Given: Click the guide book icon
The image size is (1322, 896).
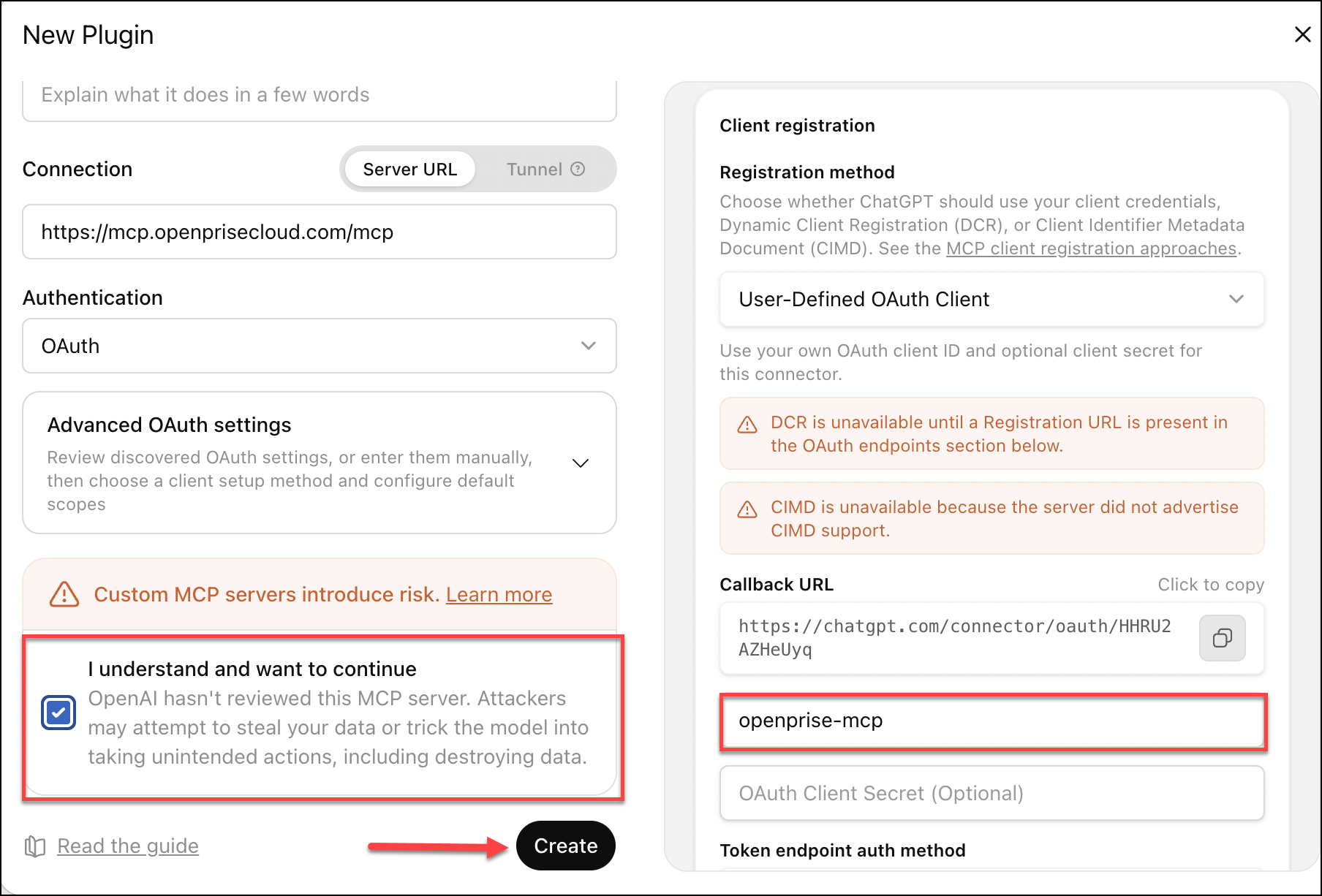Looking at the screenshot, I should click(x=35, y=846).
